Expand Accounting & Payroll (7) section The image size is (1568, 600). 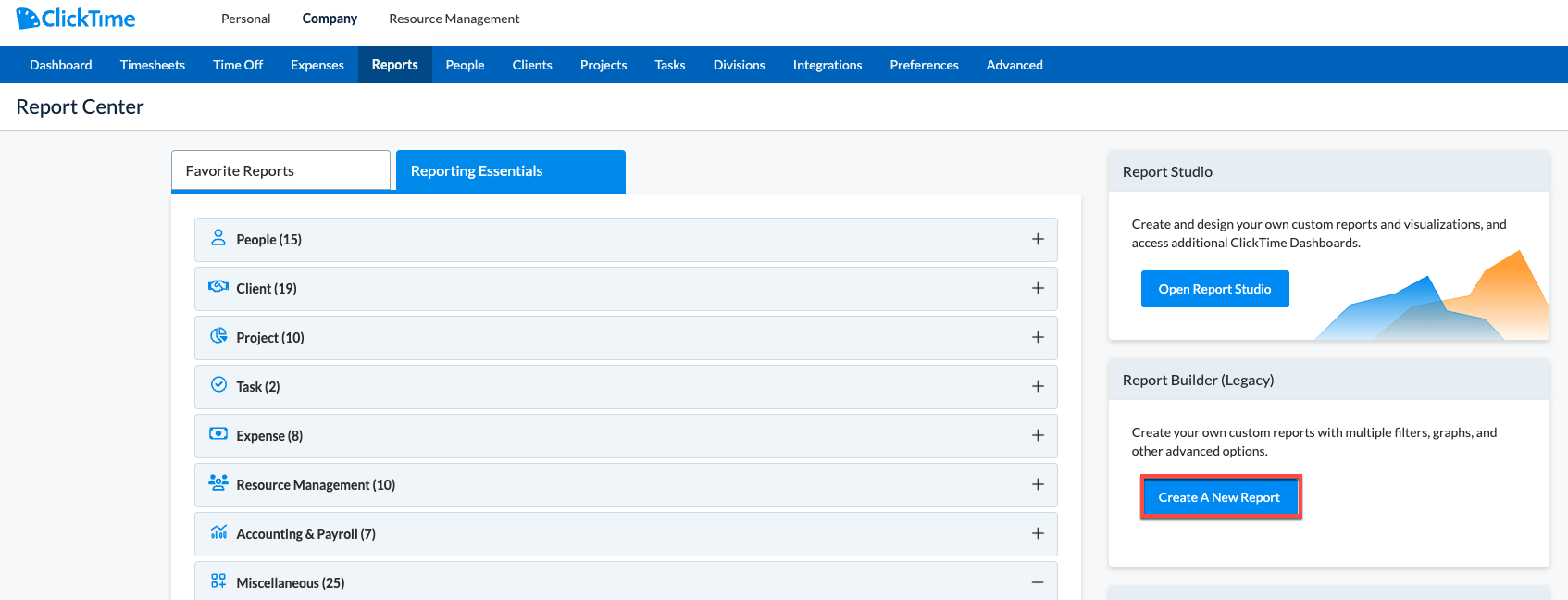[x=1038, y=533]
